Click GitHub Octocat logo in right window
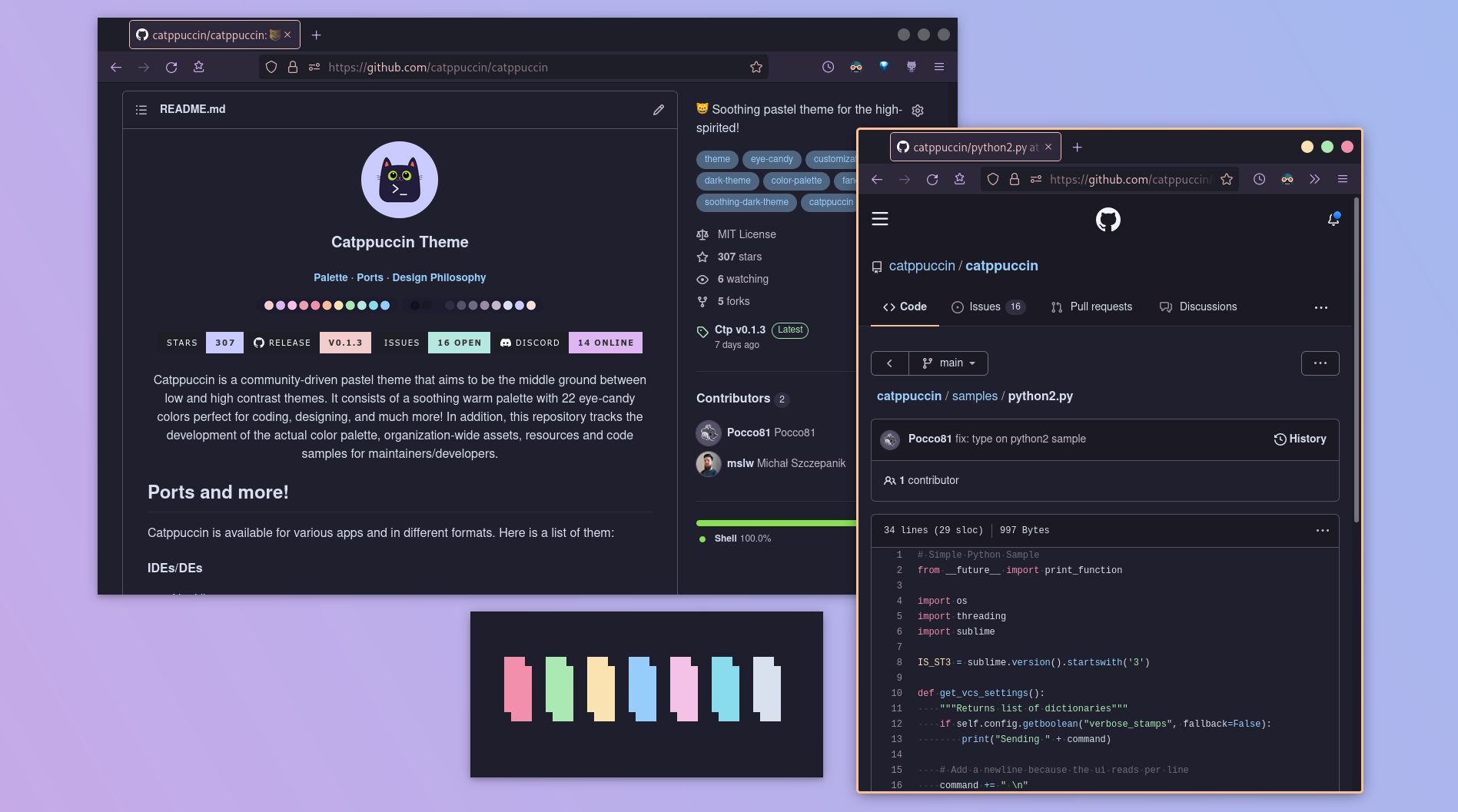Screen dimensions: 1458x812 pos(1108,220)
